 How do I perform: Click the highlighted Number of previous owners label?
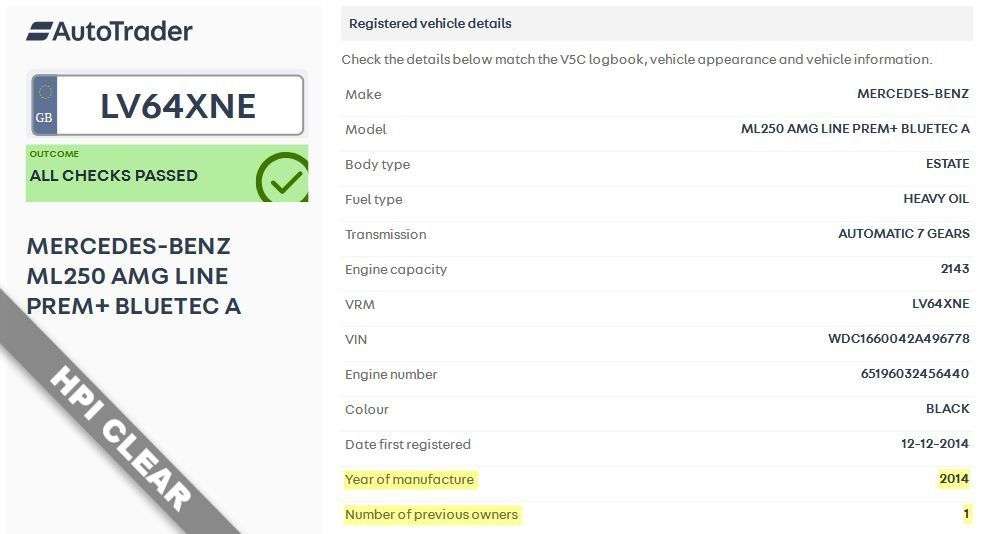[x=431, y=515]
